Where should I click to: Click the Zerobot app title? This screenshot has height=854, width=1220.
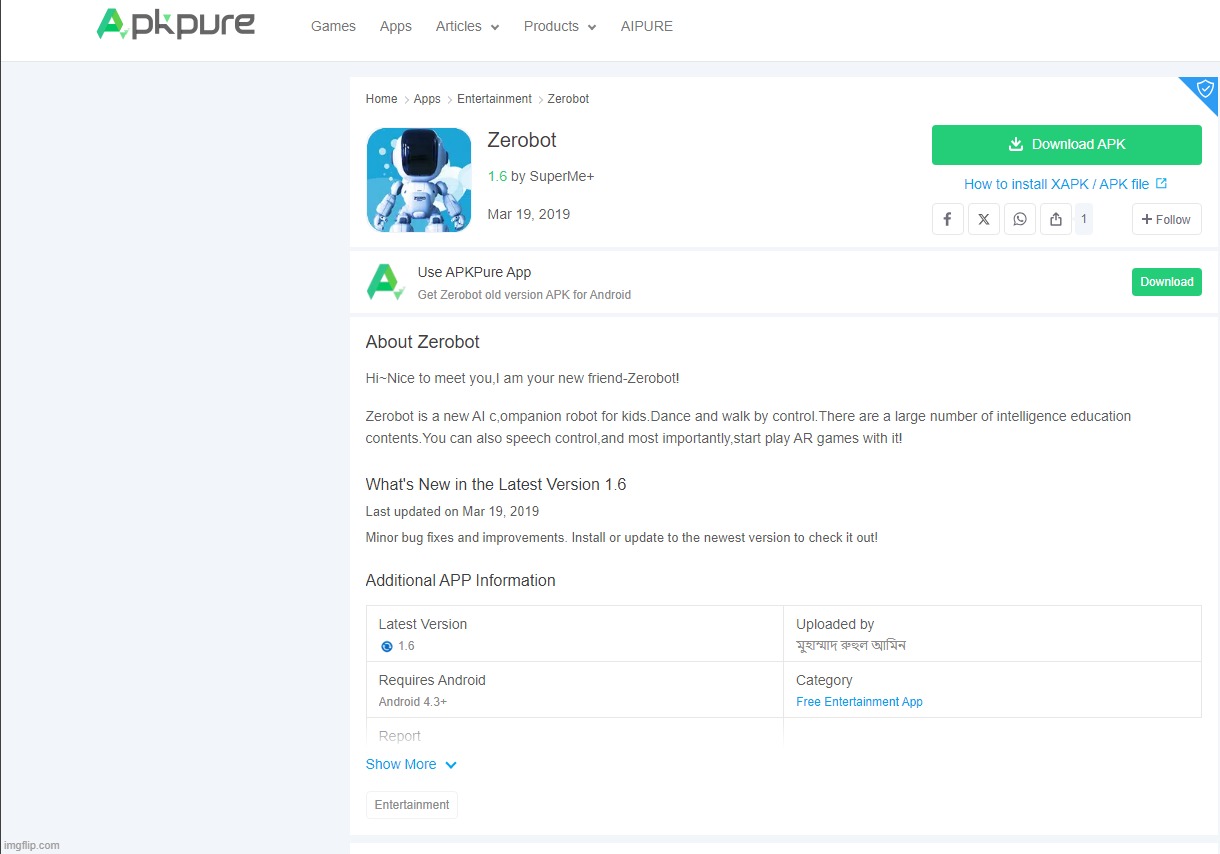coord(522,140)
